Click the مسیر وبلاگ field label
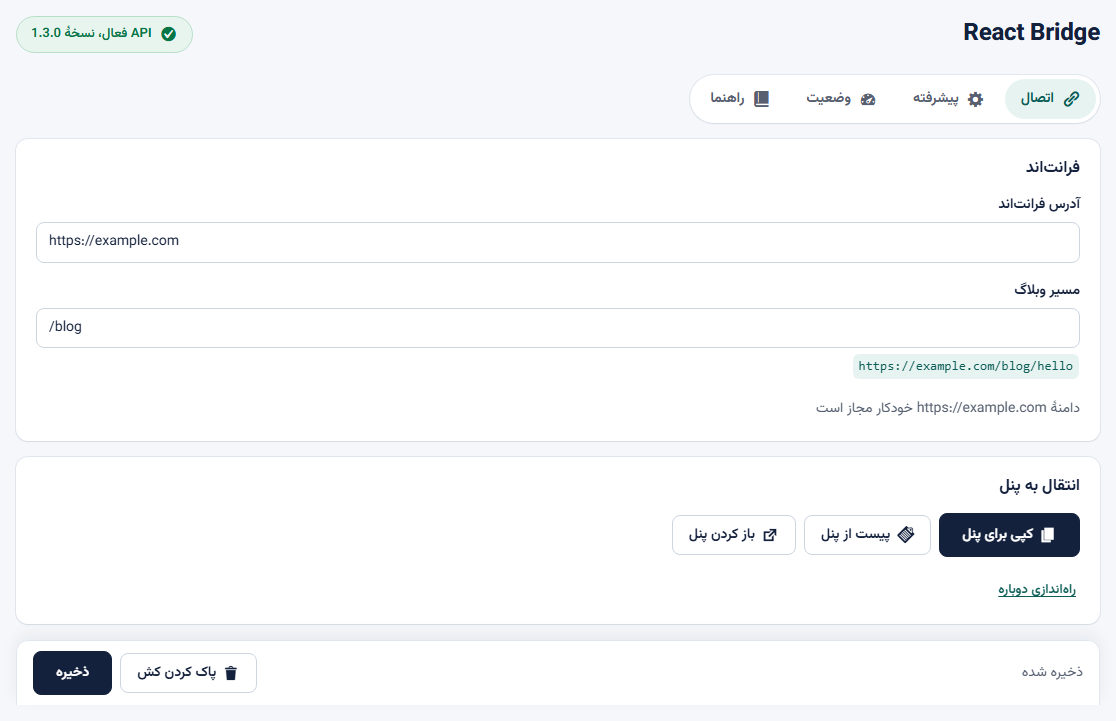This screenshot has height=721, width=1116. 1047,290
